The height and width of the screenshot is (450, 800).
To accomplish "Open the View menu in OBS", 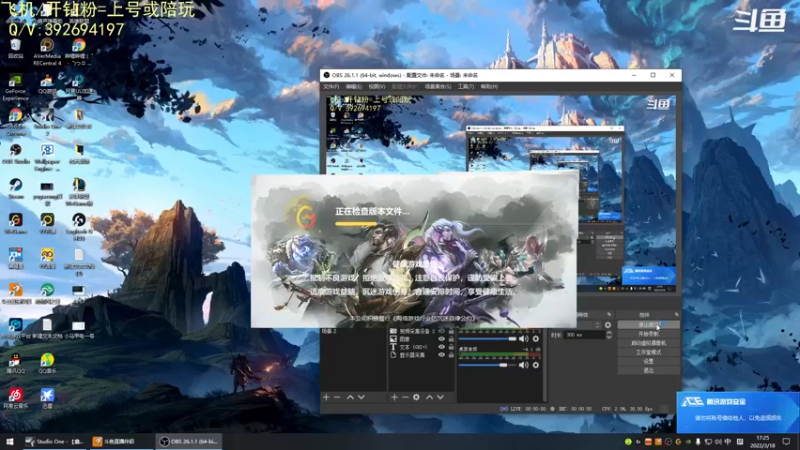I will pos(377,87).
